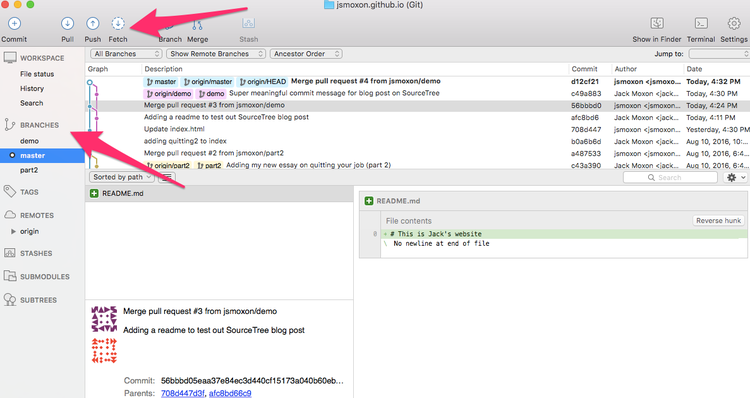Select the master branch in sidebar
This screenshot has height=398, width=750.
pyautogui.click(x=42, y=155)
